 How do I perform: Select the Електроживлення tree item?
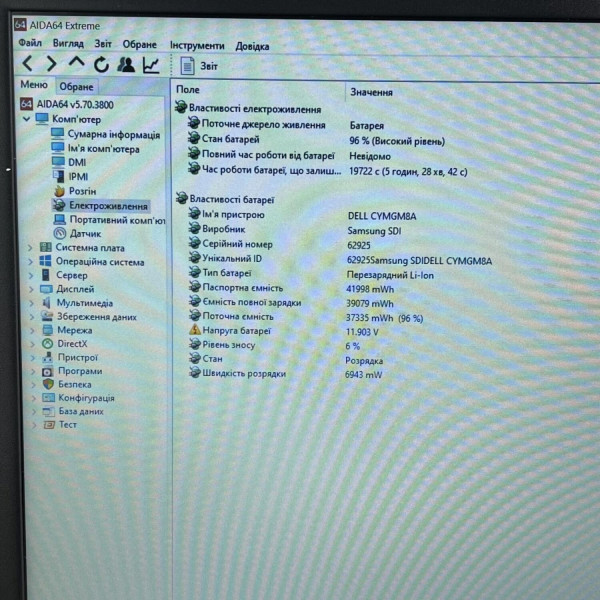click(x=101, y=206)
